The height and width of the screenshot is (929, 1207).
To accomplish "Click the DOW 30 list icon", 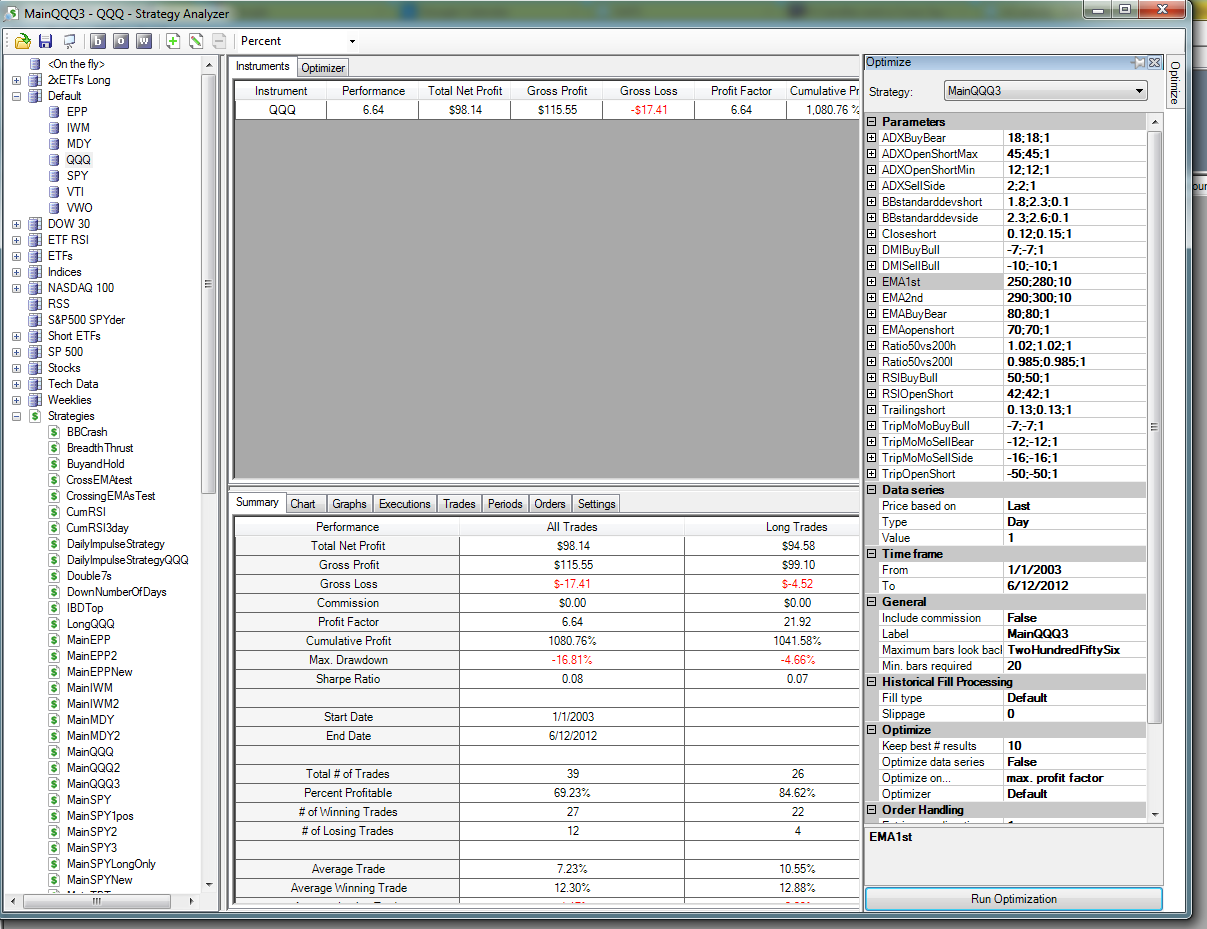I will pyautogui.click(x=36, y=224).
